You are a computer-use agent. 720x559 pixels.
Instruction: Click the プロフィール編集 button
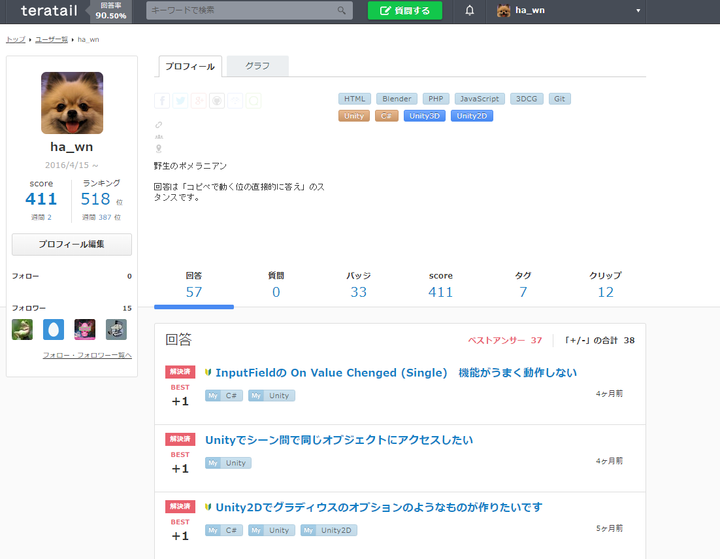coord(72,244)
